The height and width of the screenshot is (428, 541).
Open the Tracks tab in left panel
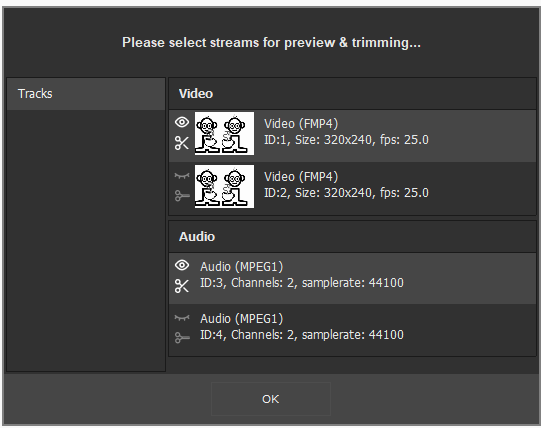(86, 94)
